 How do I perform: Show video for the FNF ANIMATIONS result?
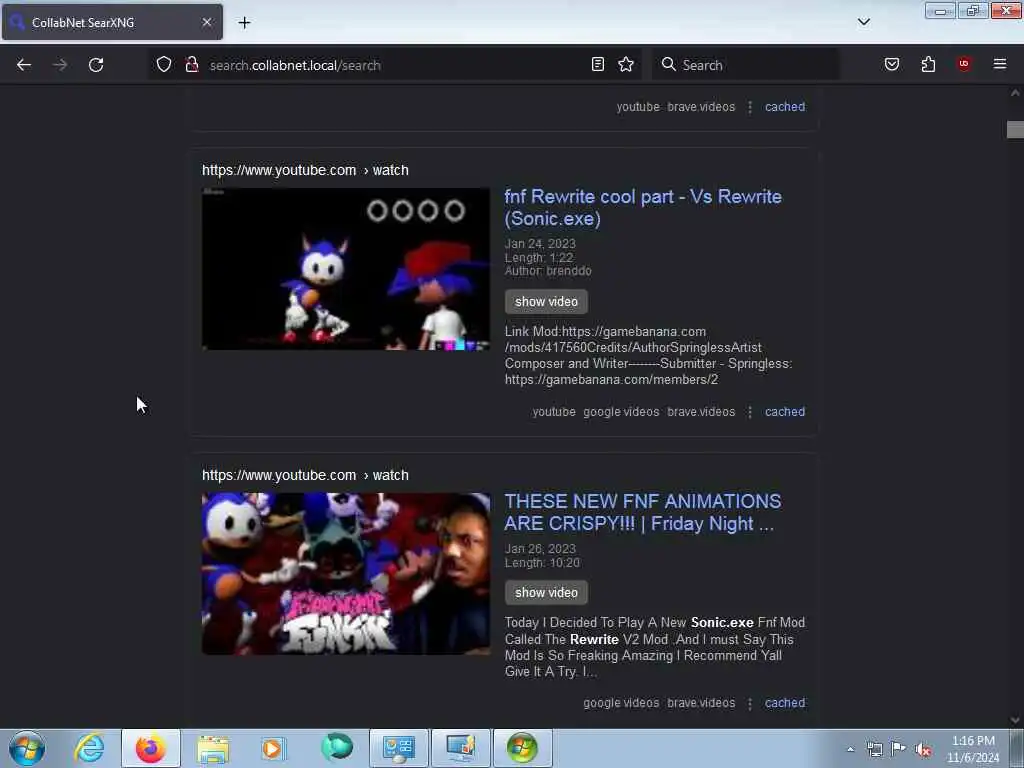click(x=546, y=592)
